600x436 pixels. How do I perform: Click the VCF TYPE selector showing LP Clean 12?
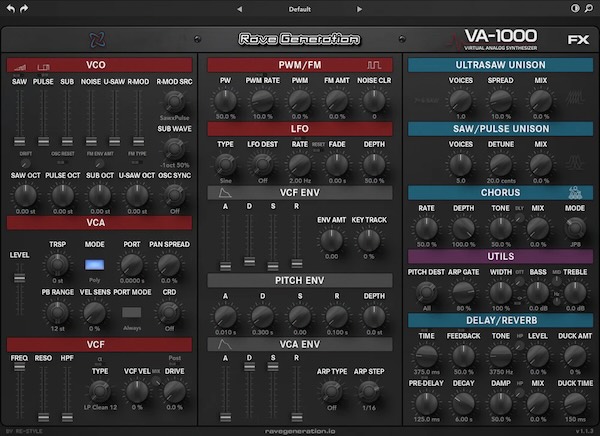pyautogui.click(x=100, y=391)
